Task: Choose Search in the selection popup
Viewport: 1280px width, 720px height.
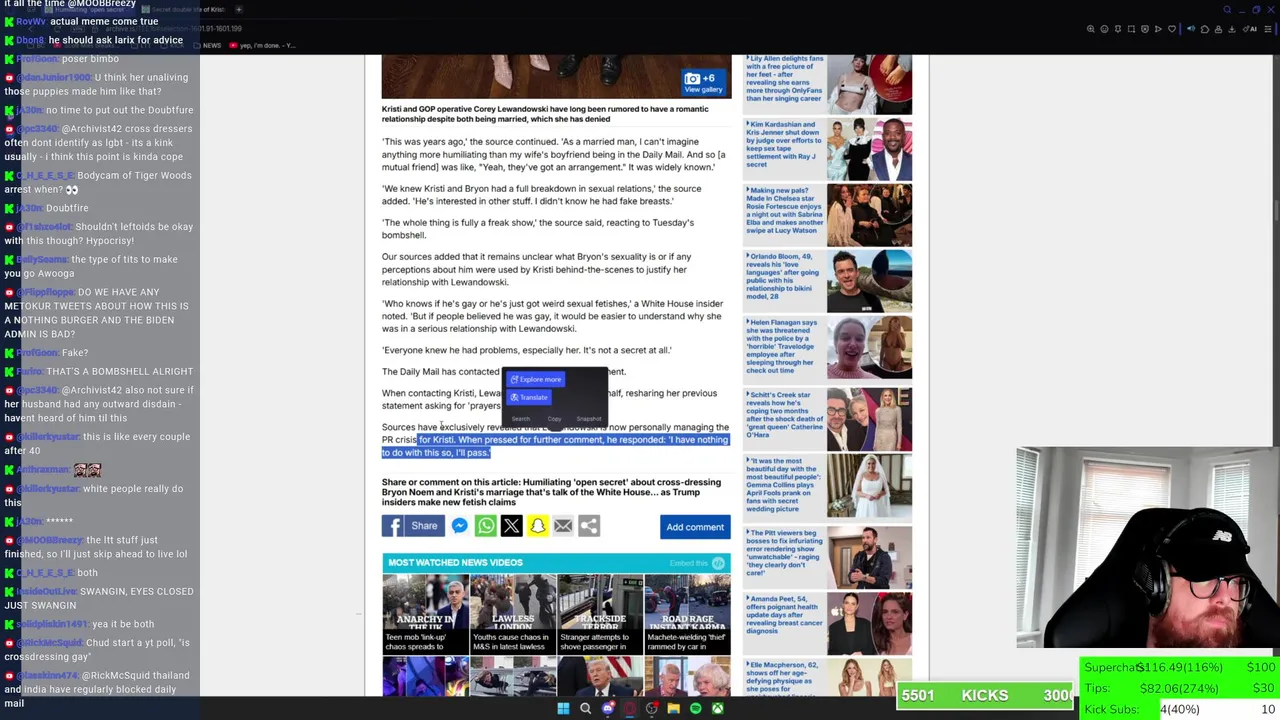Action: (x=521, y=419)
